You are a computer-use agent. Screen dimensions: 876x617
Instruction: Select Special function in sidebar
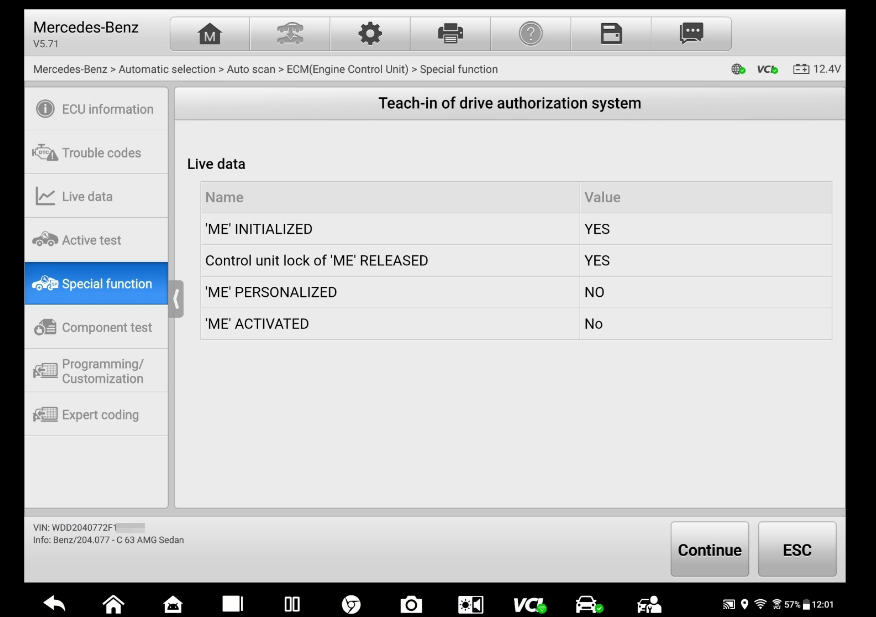[x=96, y=283]
